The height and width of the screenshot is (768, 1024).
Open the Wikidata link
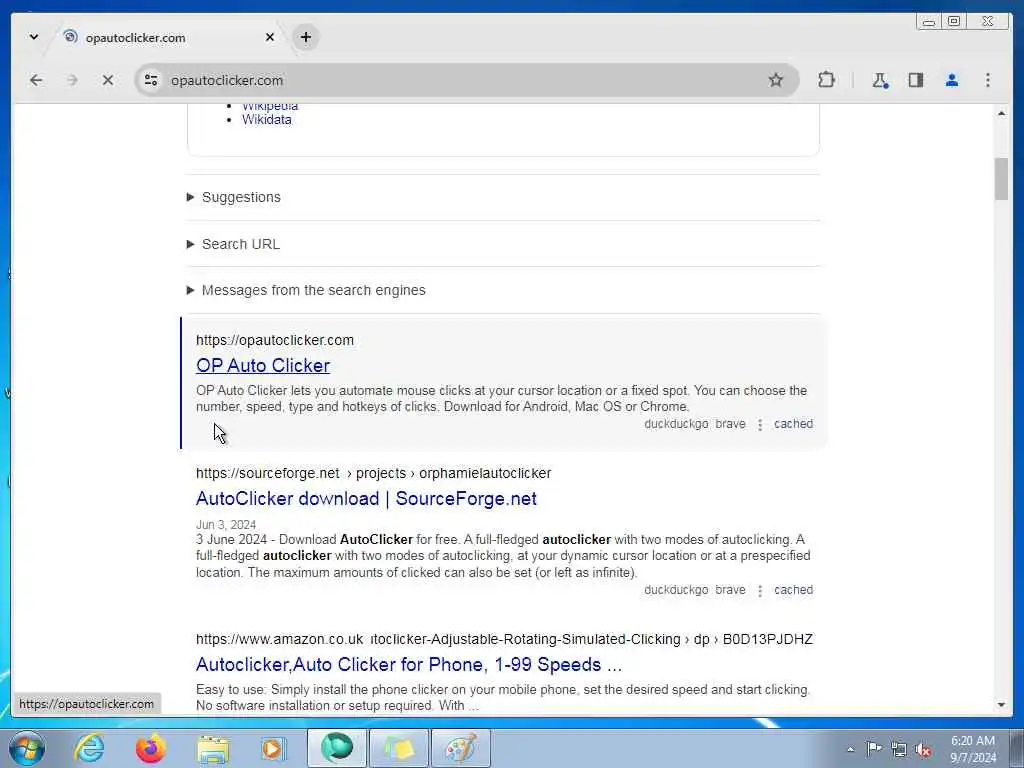pos(266,120)
